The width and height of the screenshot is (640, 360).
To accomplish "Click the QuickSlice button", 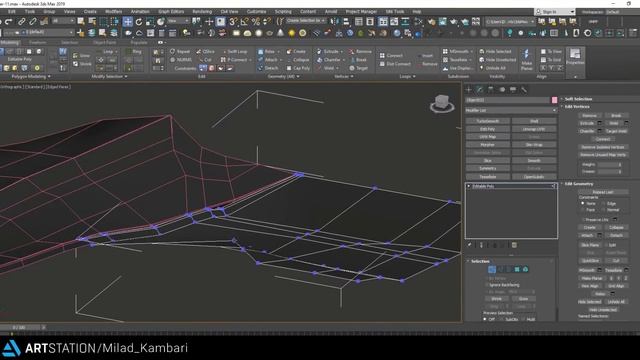I will pyautogui.click(x=590, y=260).
